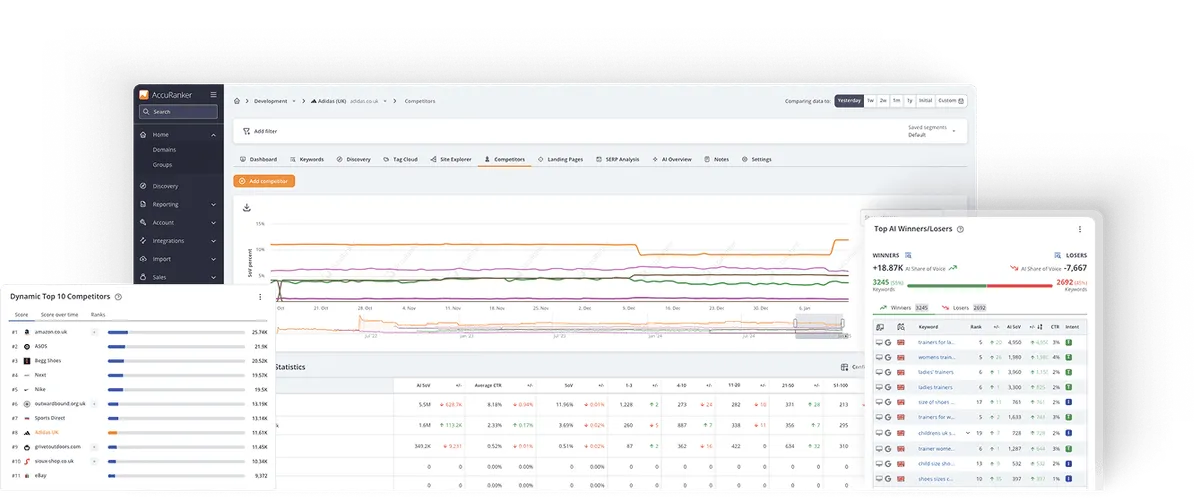
Task: Select 1m comparison period
Action: tap(897, 100)
